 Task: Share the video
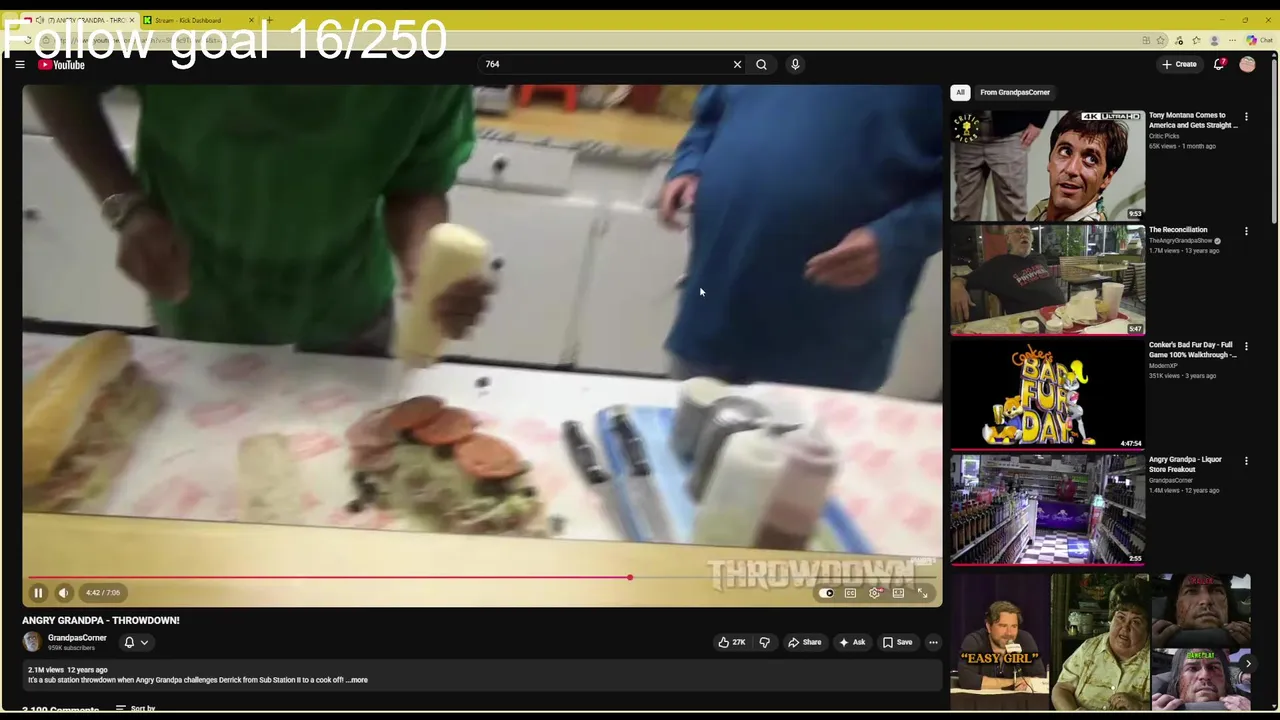[x=804, y=642]
